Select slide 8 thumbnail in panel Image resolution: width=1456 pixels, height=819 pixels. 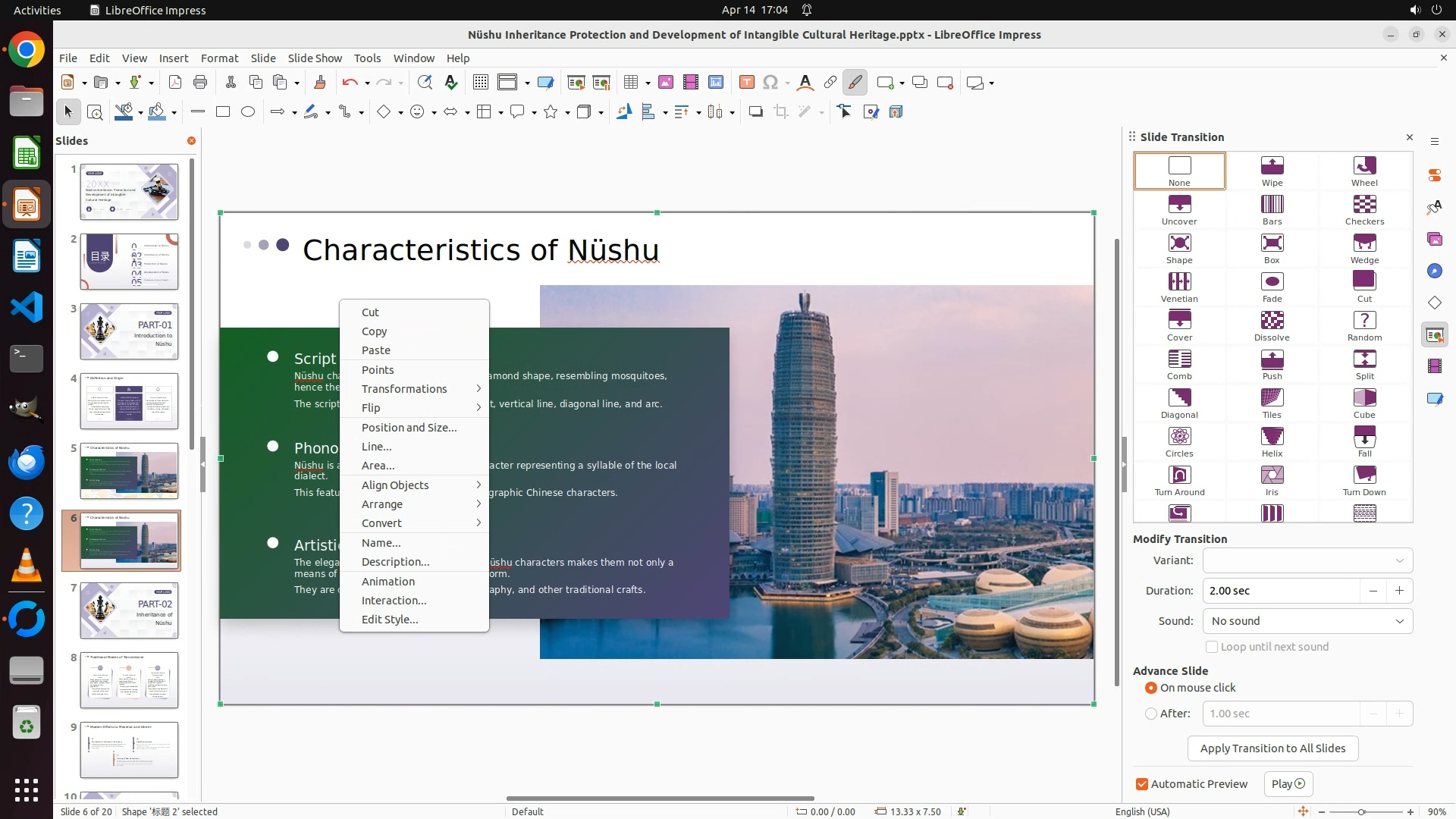point(129,680)
